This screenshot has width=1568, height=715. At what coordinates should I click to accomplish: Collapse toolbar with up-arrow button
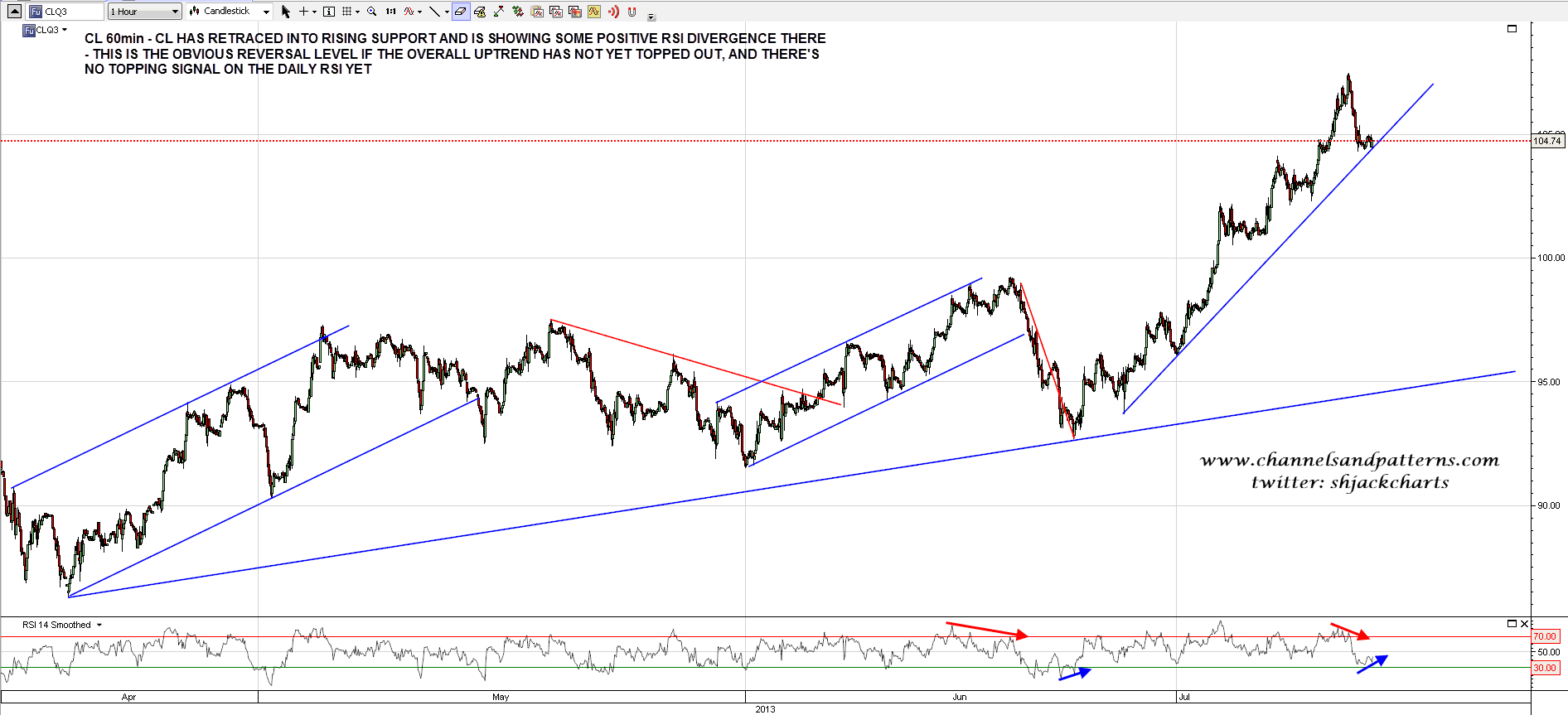(x=14, y=11)
